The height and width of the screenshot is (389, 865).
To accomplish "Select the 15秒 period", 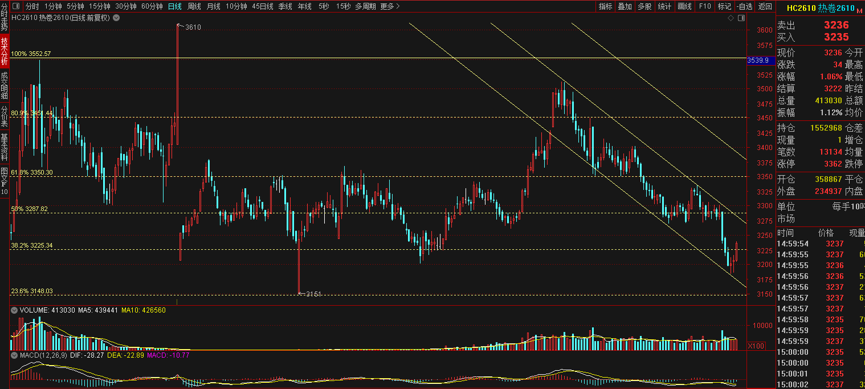I will tap(343, 7).
